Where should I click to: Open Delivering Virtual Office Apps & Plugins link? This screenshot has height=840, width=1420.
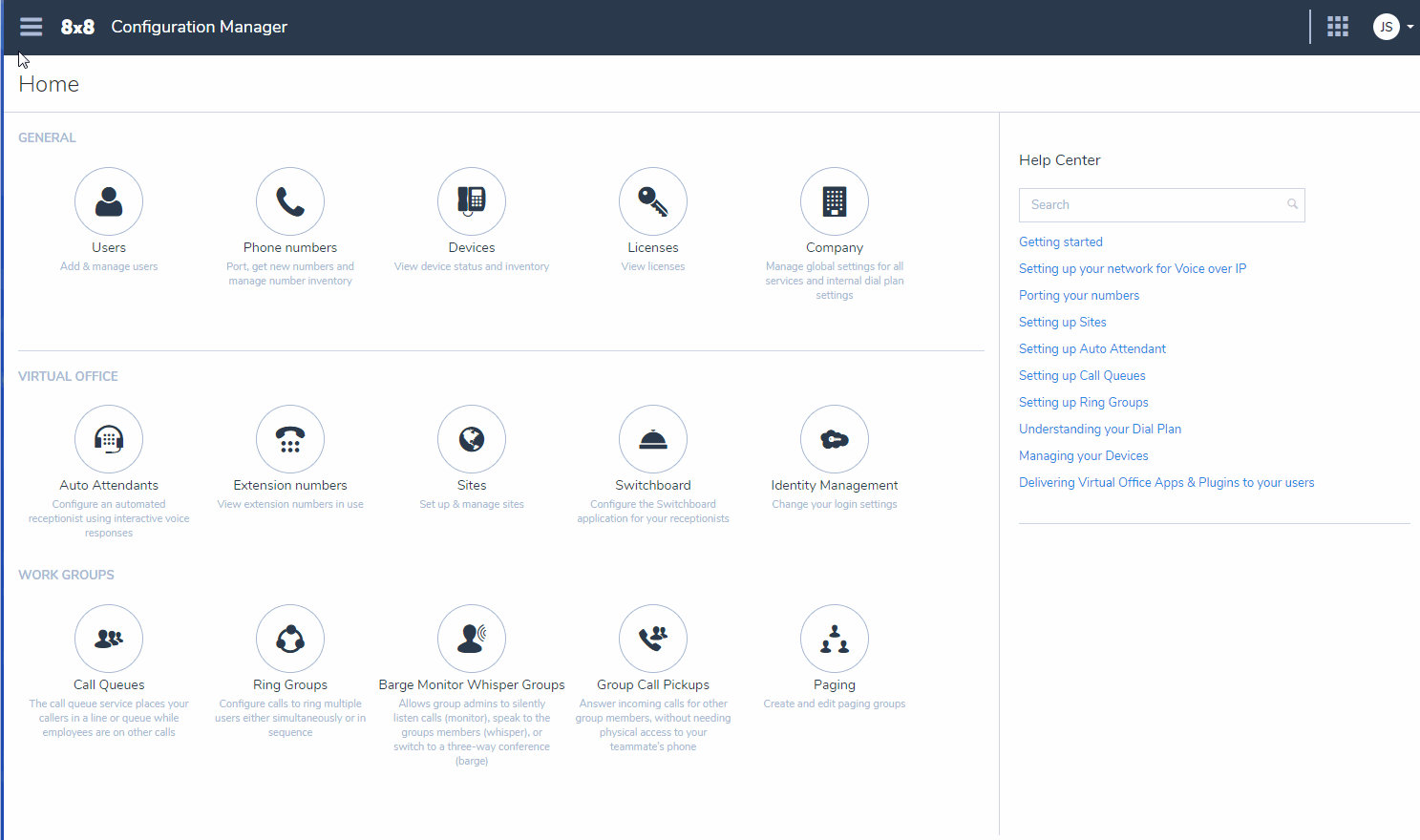pos(1166,483)
